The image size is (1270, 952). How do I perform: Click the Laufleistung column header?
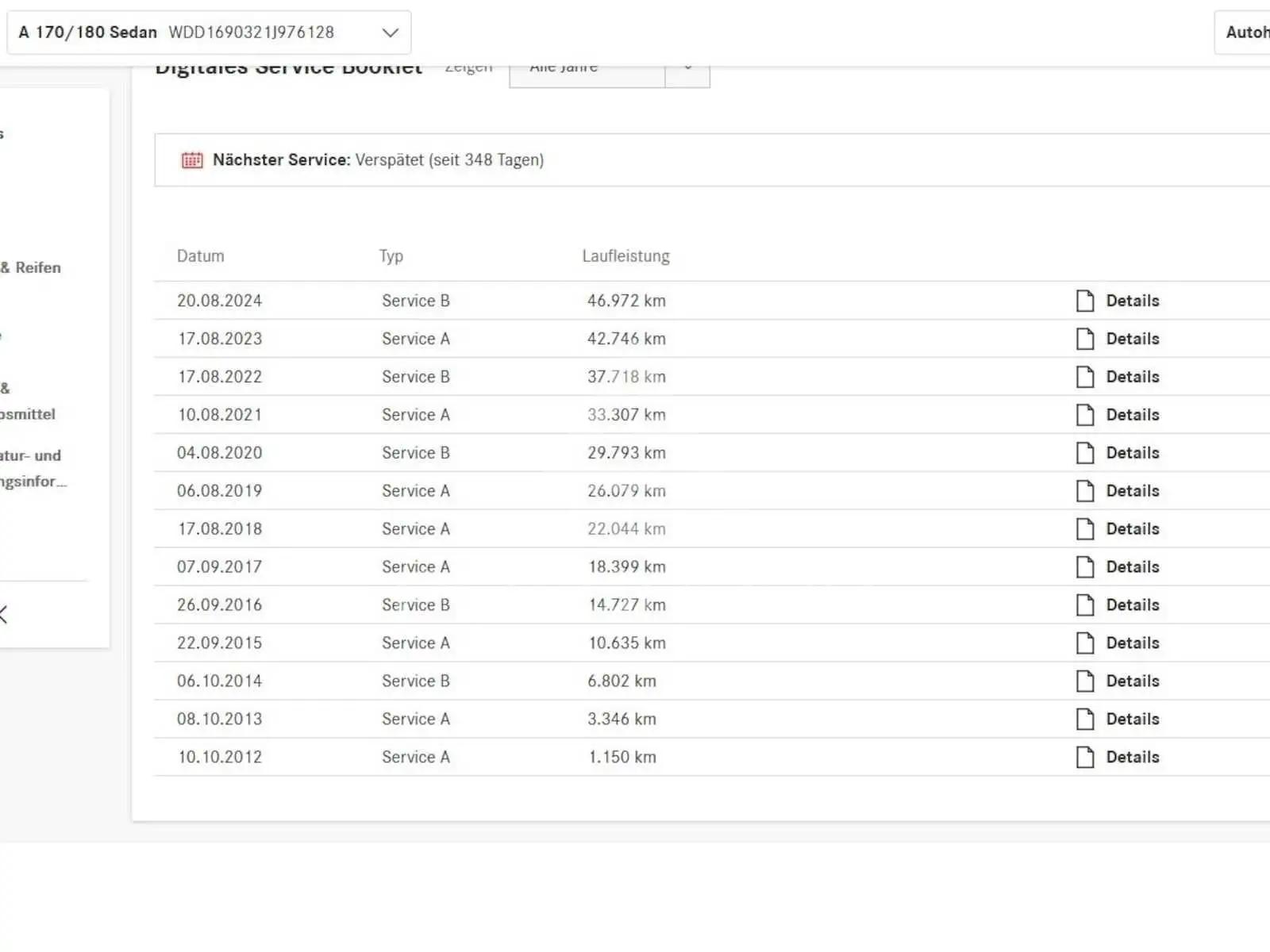click(626, 256)
